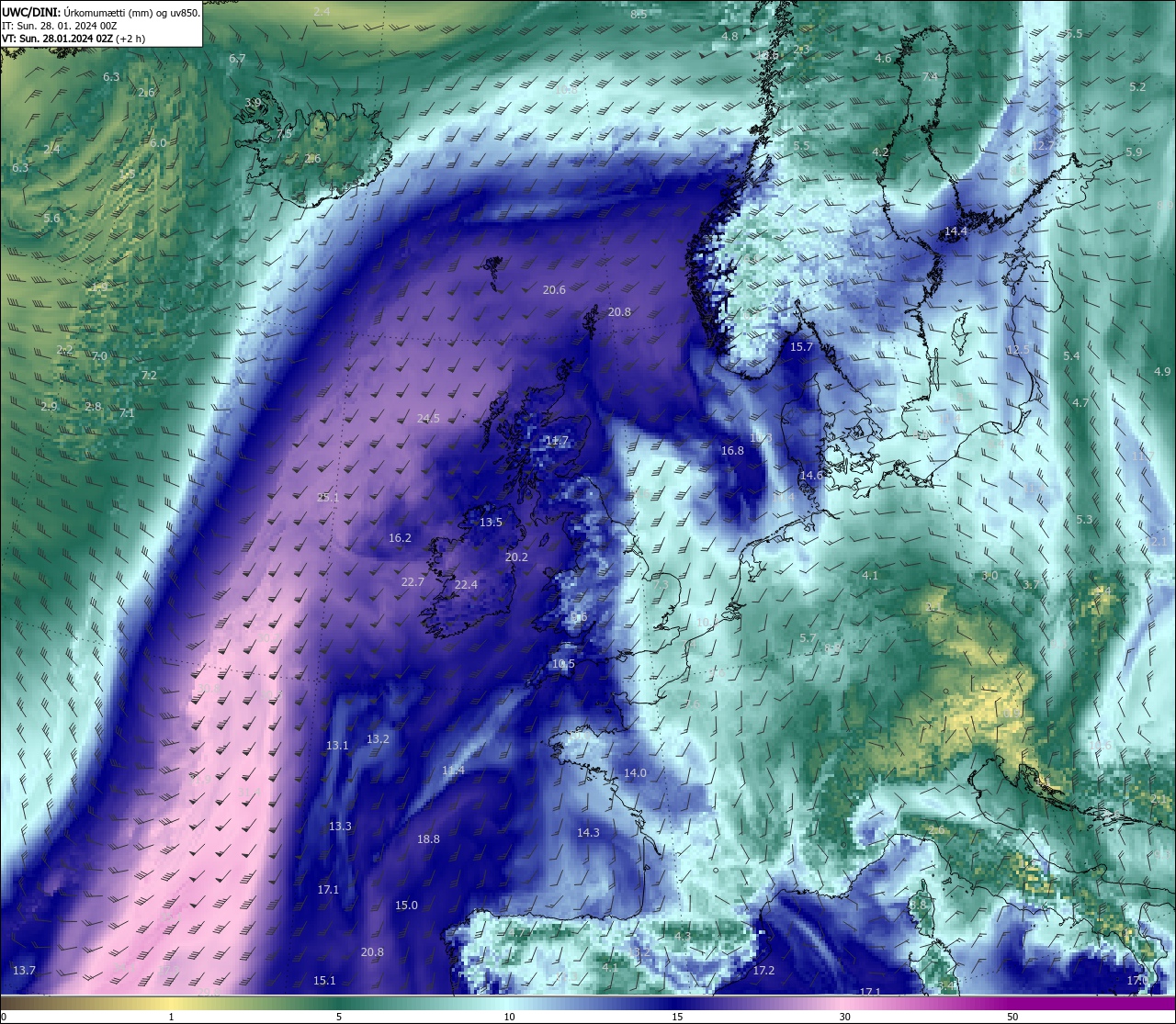Click the 7.2 value label
This screenshot has width=1176, height=1024.
(x=149, y=375)
